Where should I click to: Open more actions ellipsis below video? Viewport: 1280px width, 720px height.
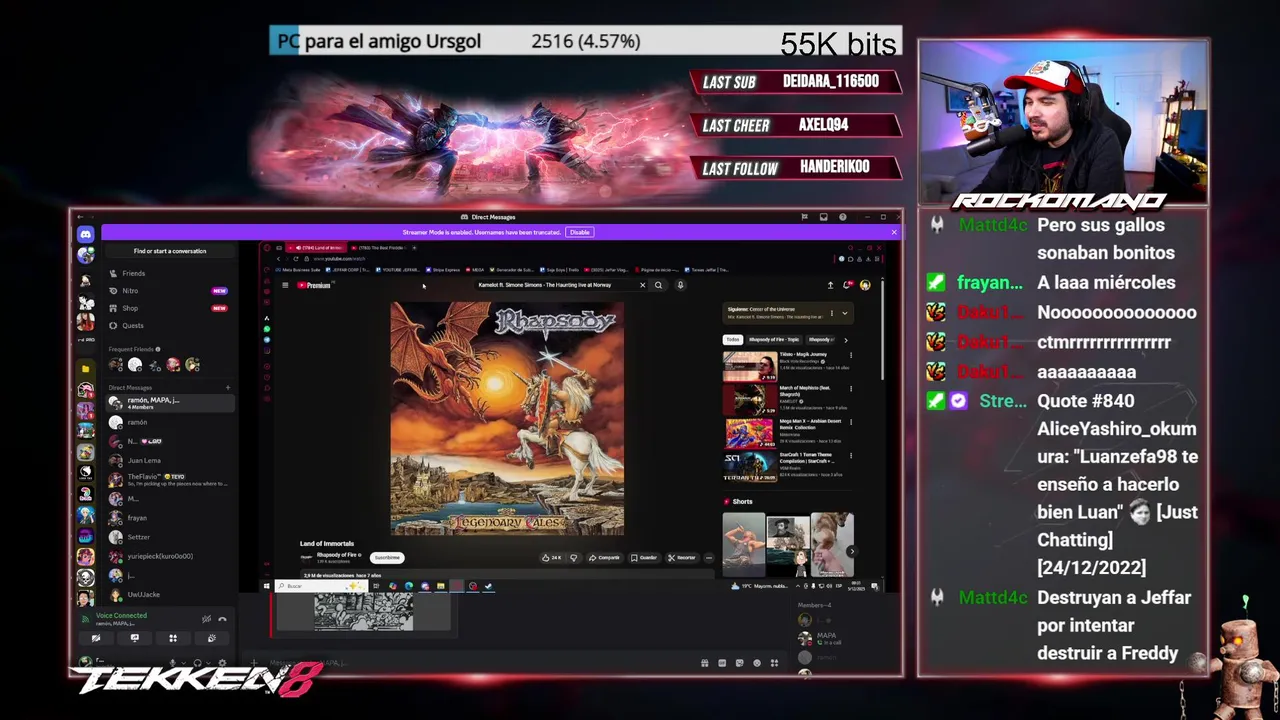click(x=708, y=557)
